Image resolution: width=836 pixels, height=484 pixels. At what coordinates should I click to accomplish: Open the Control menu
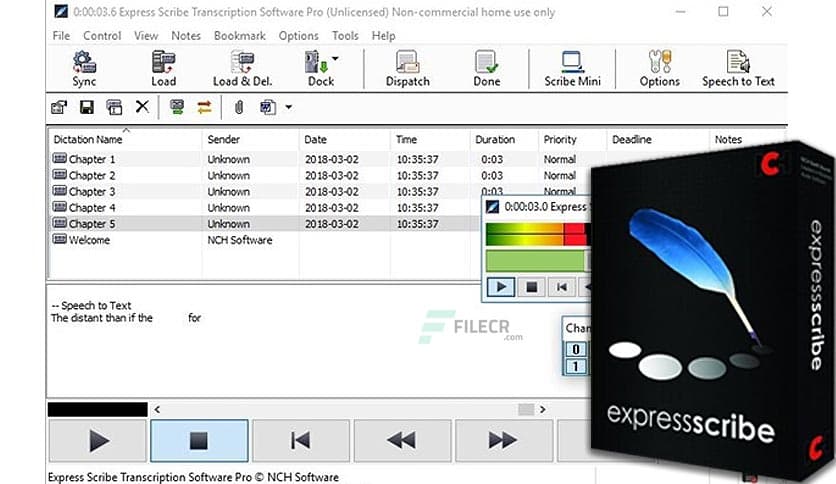[102, 36]
